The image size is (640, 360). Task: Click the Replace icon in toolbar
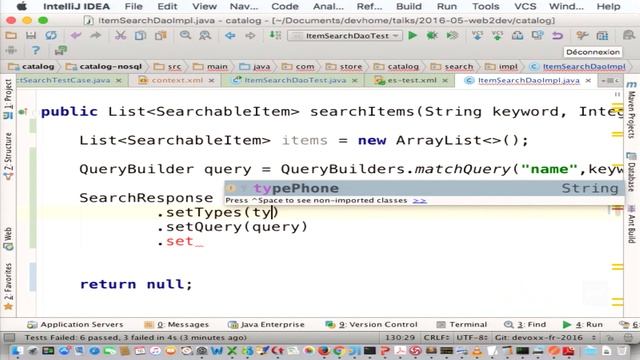pos(205,36)
